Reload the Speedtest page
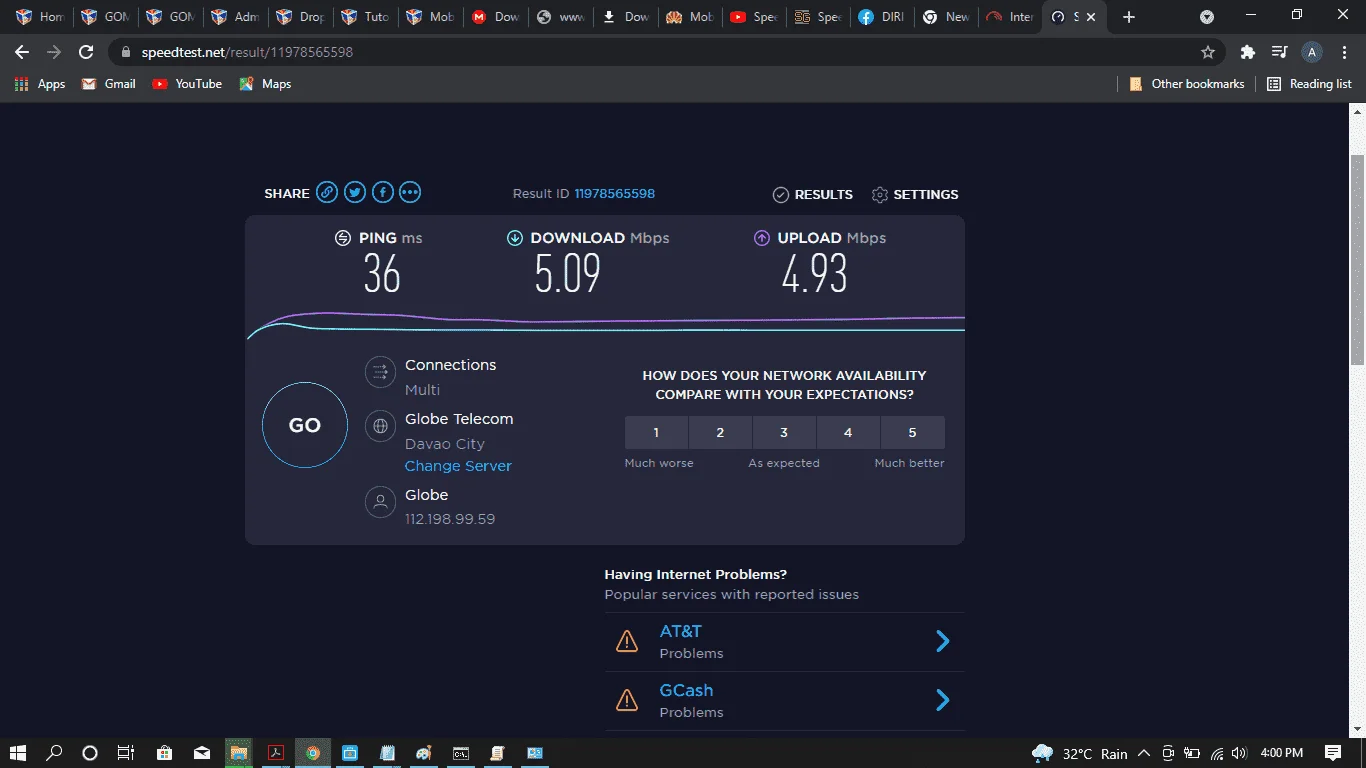 tap(86, 52)
